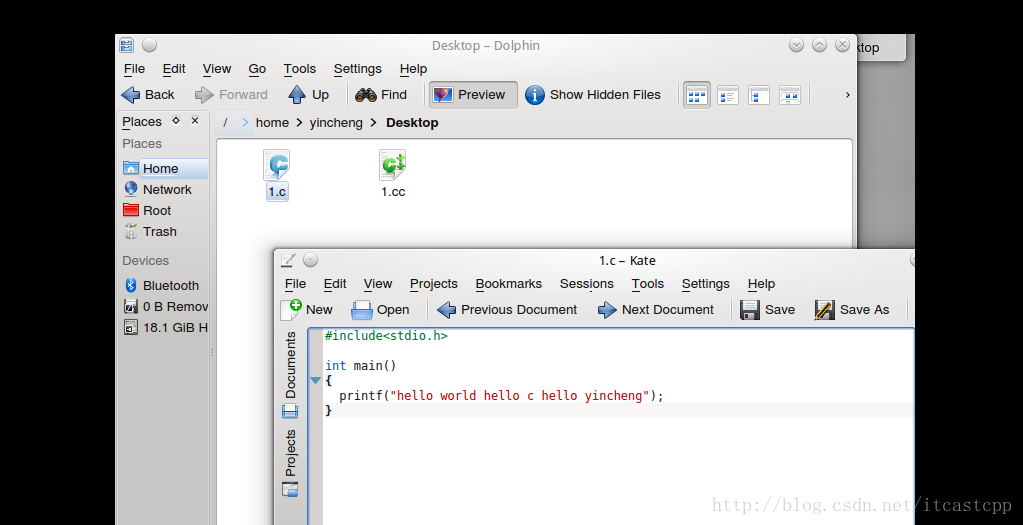The width and height of the screenshot is (1023, 525).
Task: Expand breadcrumb arrow after root slash
Action: (x=245, y=123)
